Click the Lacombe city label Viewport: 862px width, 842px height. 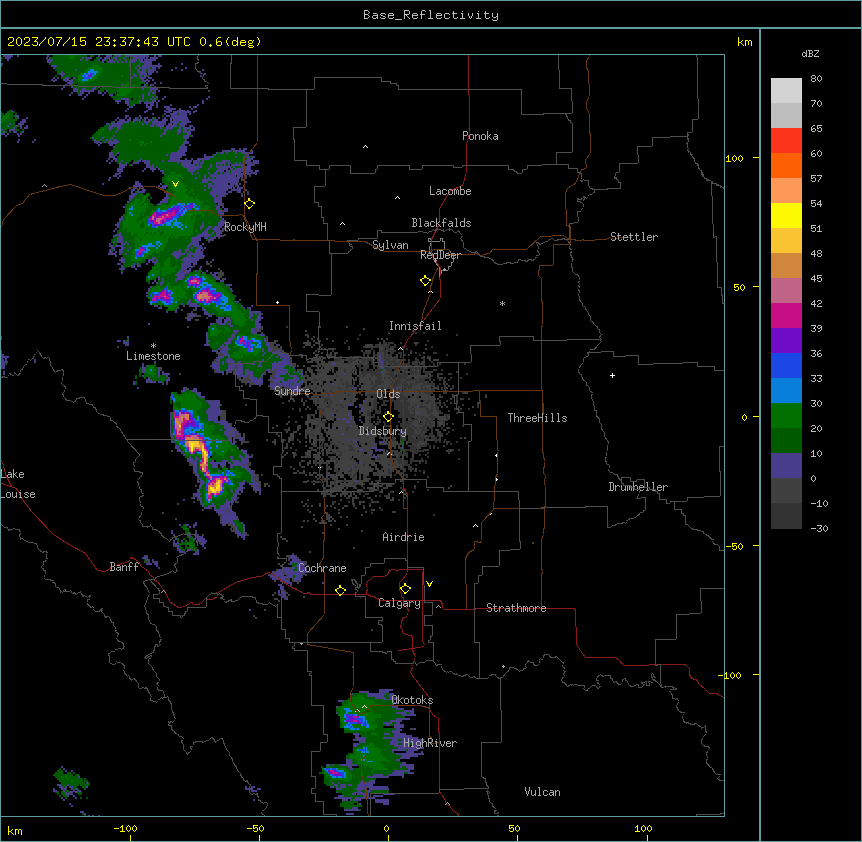click(450, 191)
